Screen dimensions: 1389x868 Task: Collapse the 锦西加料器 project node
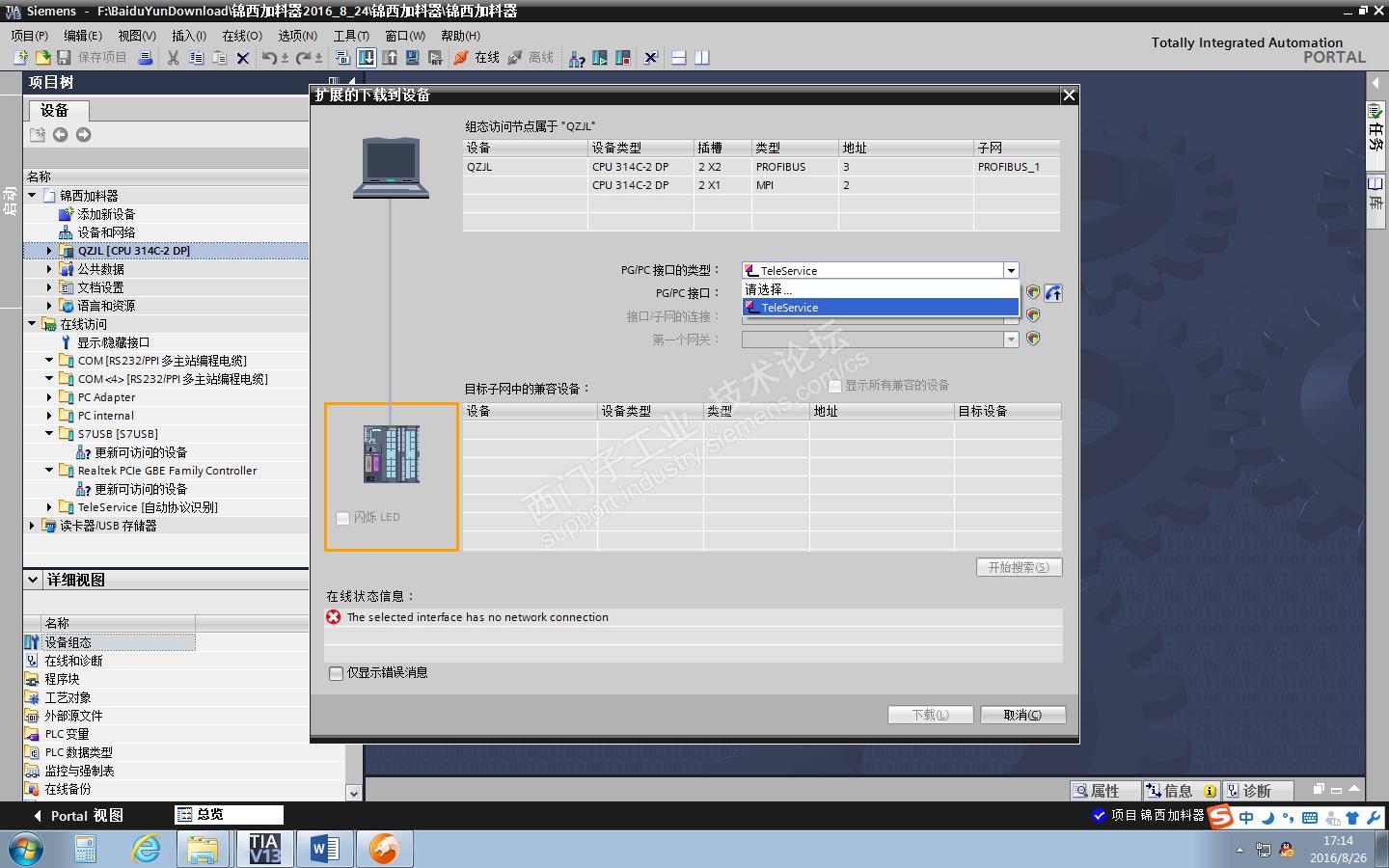click(32, 196)
